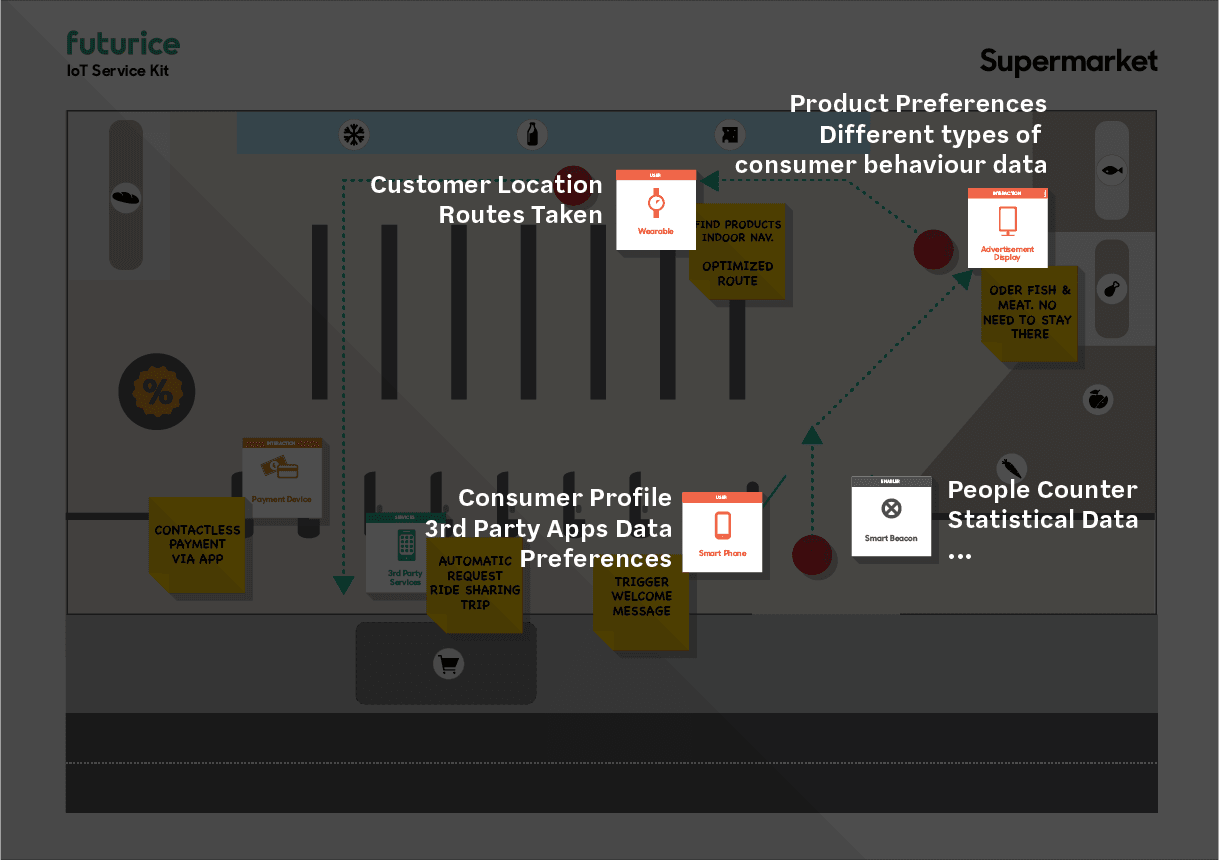Image resolution: width=1219 pixels, height=860 pixels.
Task: Select the snowflake frozen foods icon
Action: pyautogui.click(x=353, y=133)
